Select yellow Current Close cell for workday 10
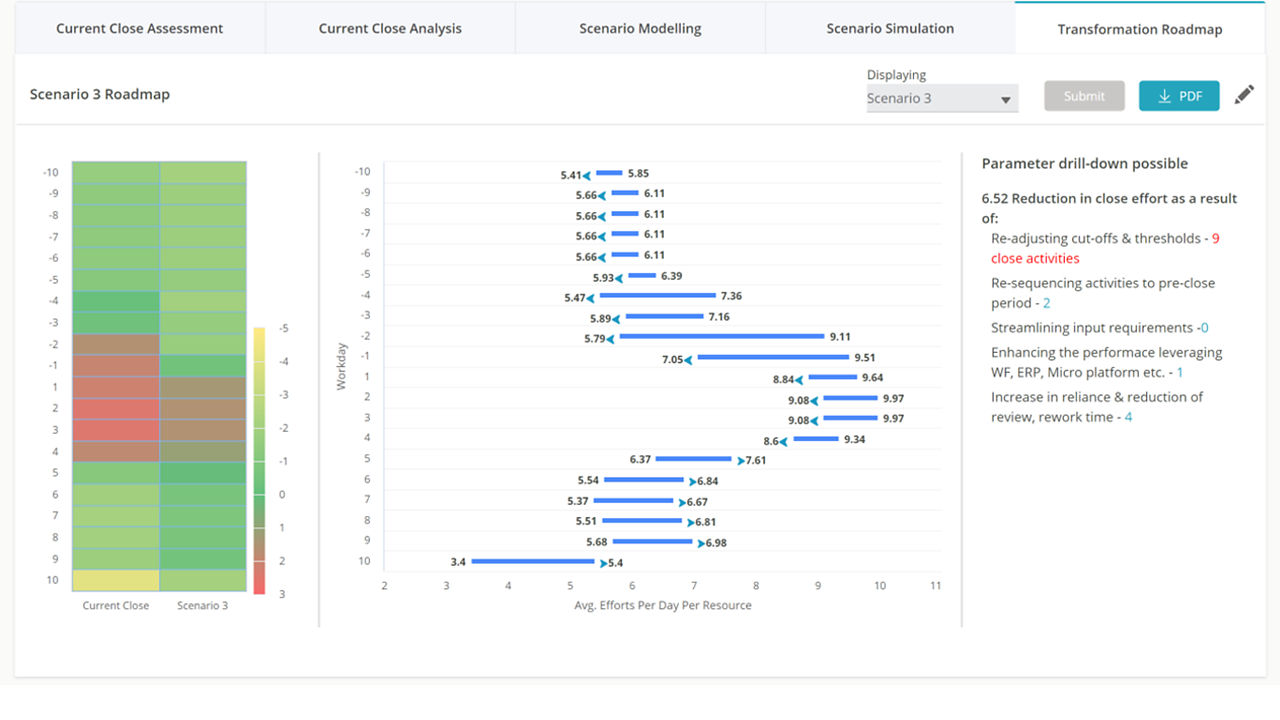The width and height of the screenshot is (1280, 720). (x=116, y=581)
